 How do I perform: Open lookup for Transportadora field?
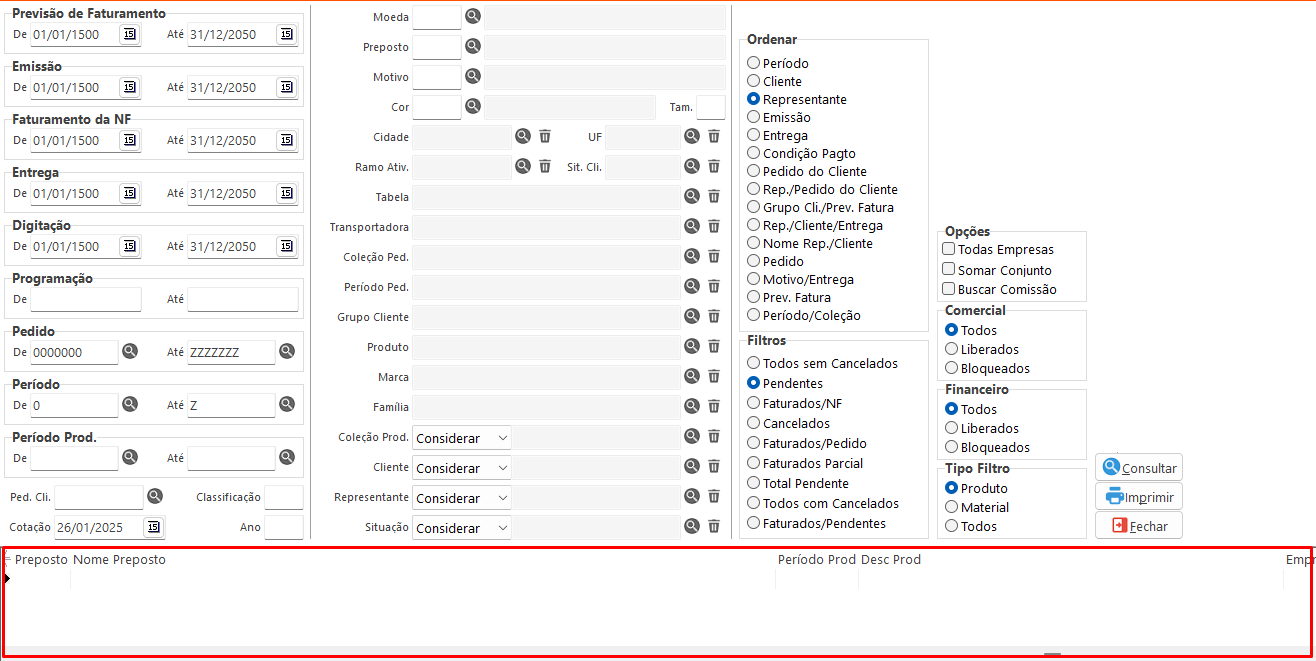point(691,226)
